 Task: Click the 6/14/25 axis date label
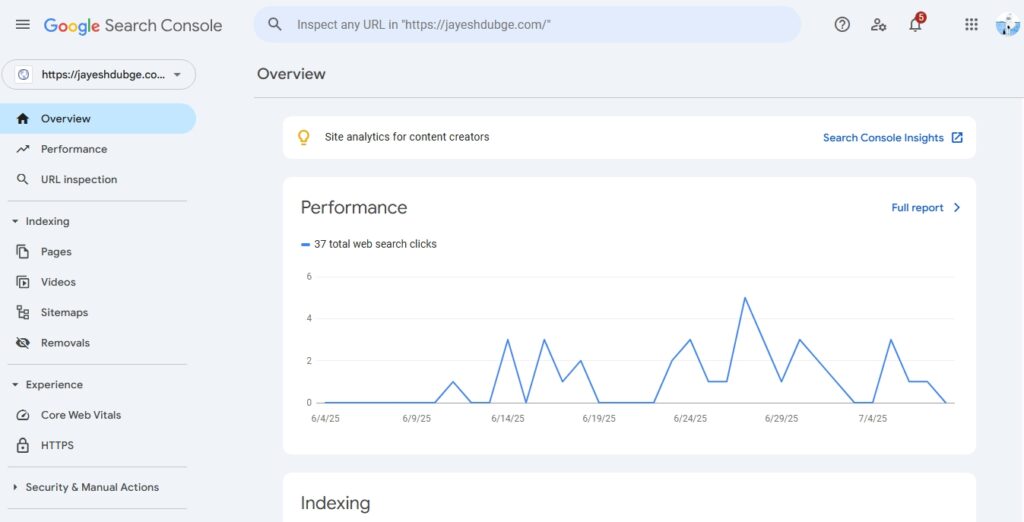pos(507,419)
